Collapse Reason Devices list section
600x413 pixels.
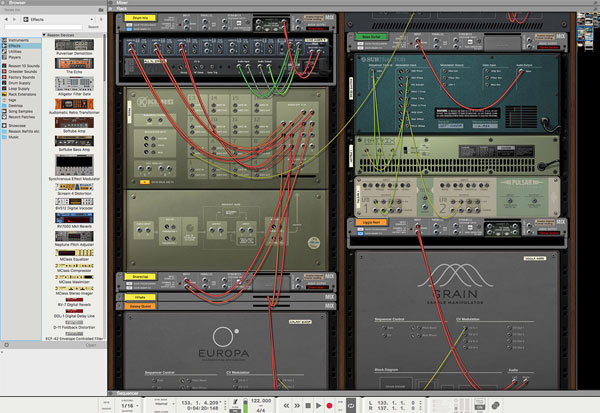pos(44,35)
